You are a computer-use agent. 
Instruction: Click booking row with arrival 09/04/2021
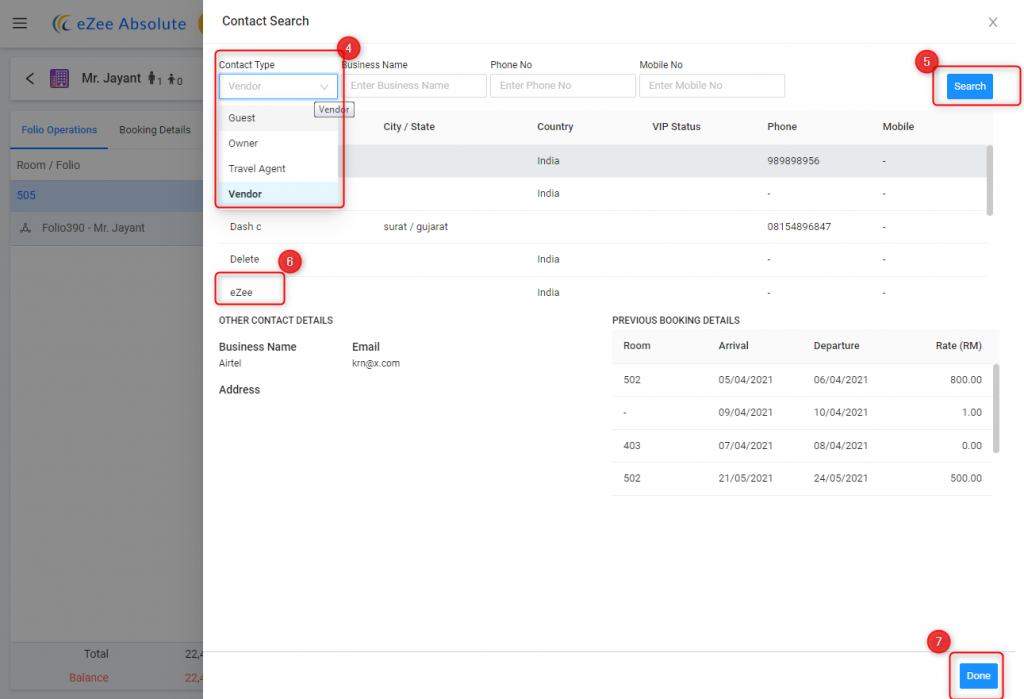coord(802,413)
